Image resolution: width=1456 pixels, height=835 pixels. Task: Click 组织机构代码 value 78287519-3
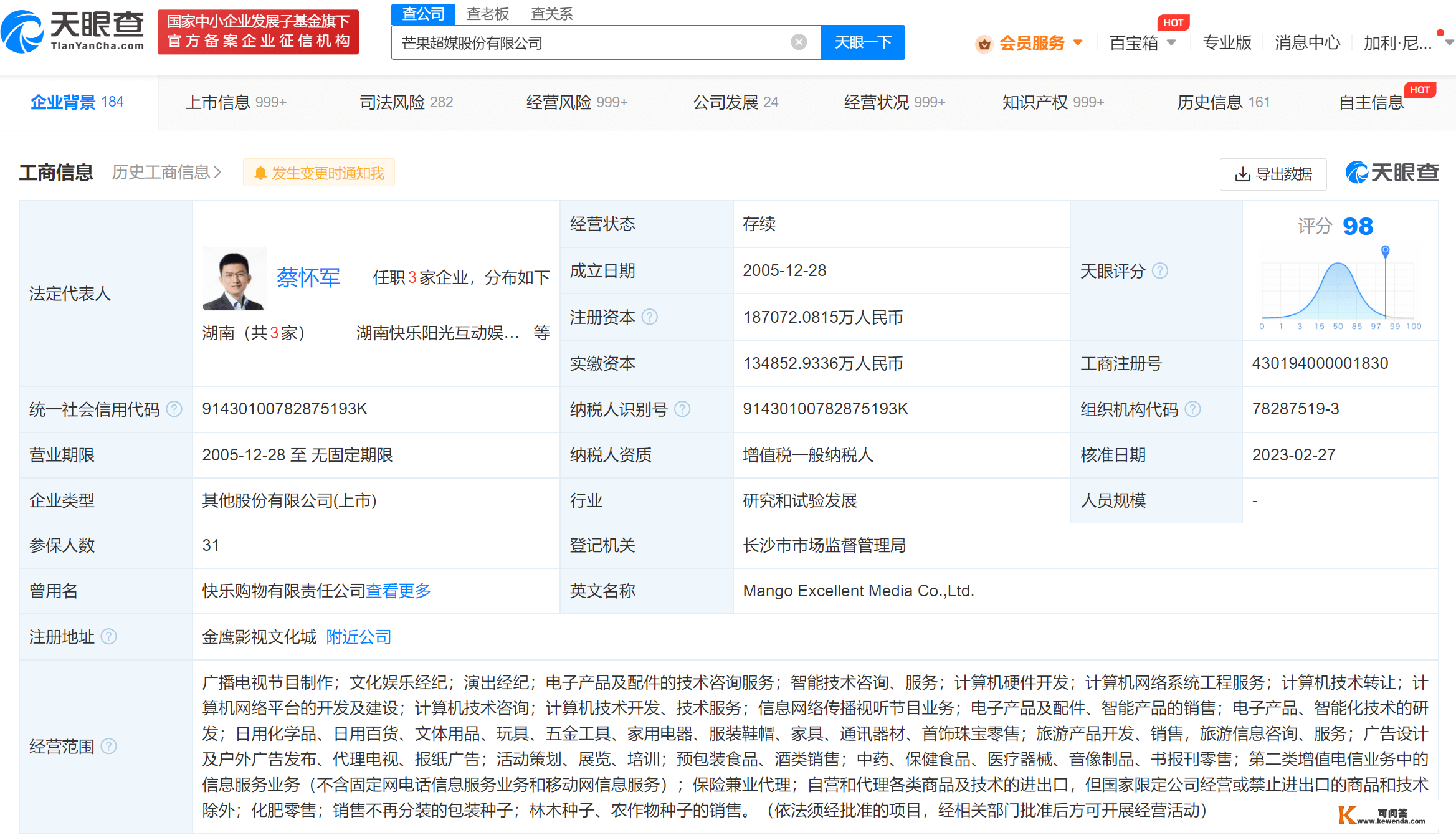click(x=1295, y=409)
